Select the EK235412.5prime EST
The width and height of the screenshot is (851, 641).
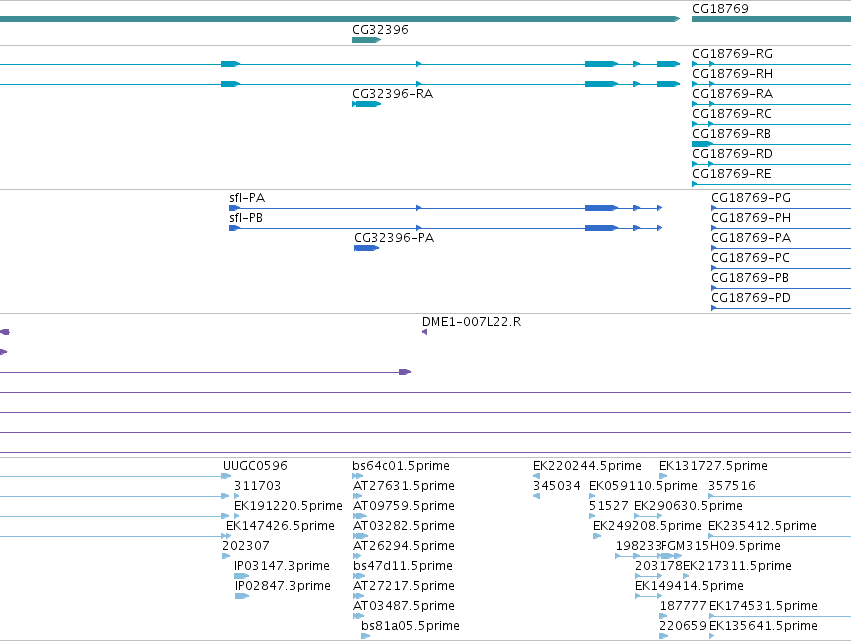pyautogui.click(x=762, y=526)
